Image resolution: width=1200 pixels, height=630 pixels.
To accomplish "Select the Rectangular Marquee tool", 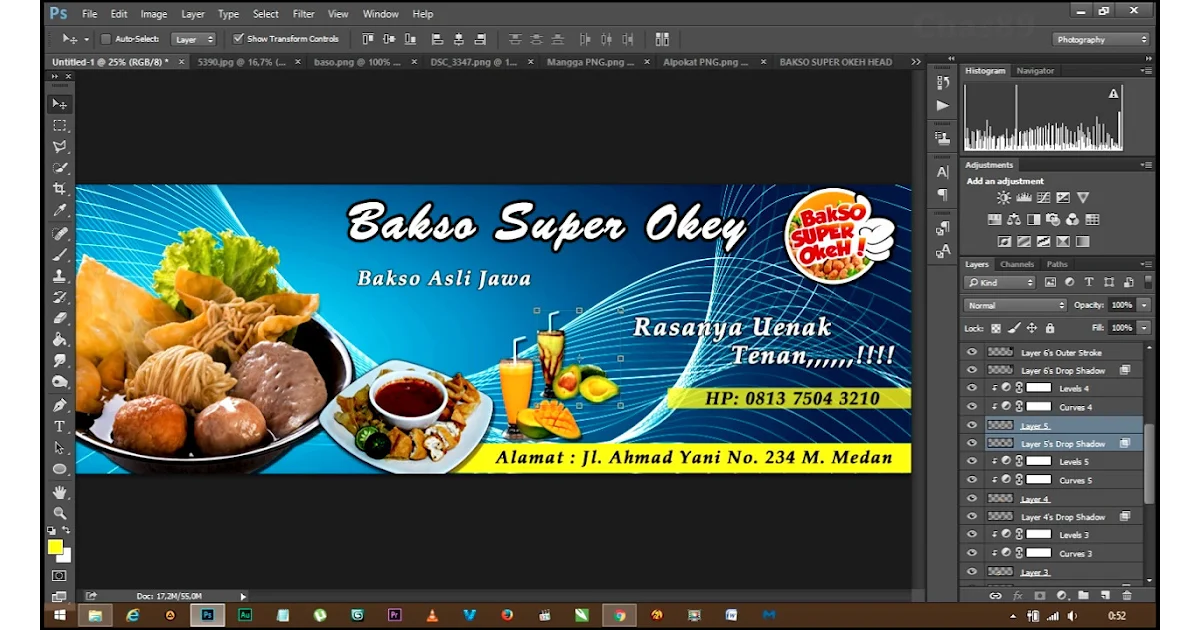I will tap(60, 125).
